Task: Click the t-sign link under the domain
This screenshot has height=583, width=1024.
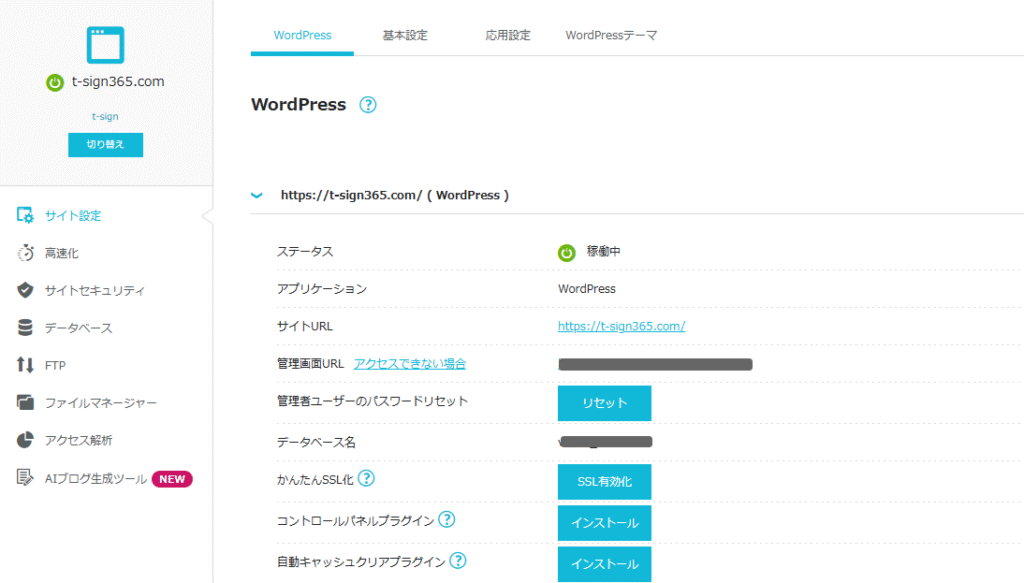Action: click(x=105, y=116)
